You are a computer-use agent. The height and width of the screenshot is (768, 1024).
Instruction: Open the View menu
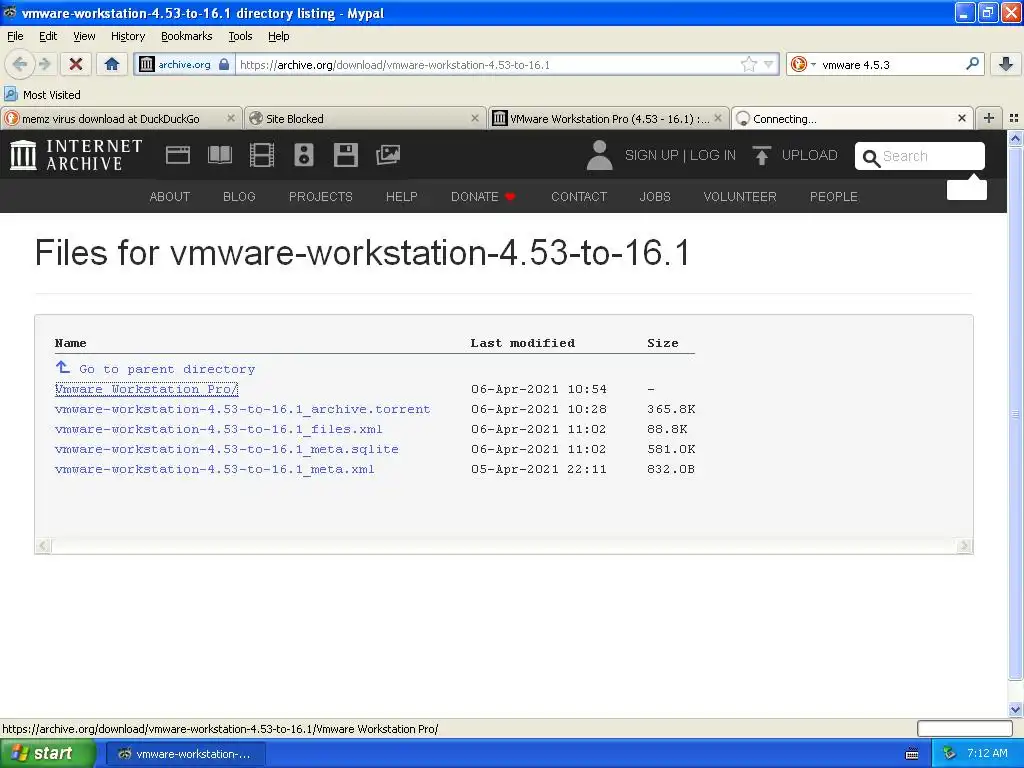pos(84,36)
